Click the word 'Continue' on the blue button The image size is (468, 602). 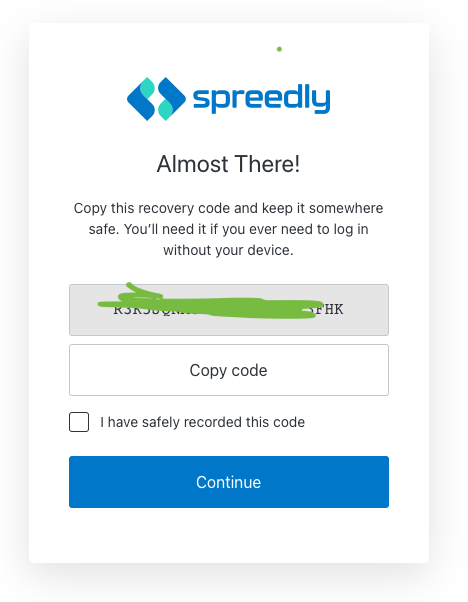click(228, 482)
